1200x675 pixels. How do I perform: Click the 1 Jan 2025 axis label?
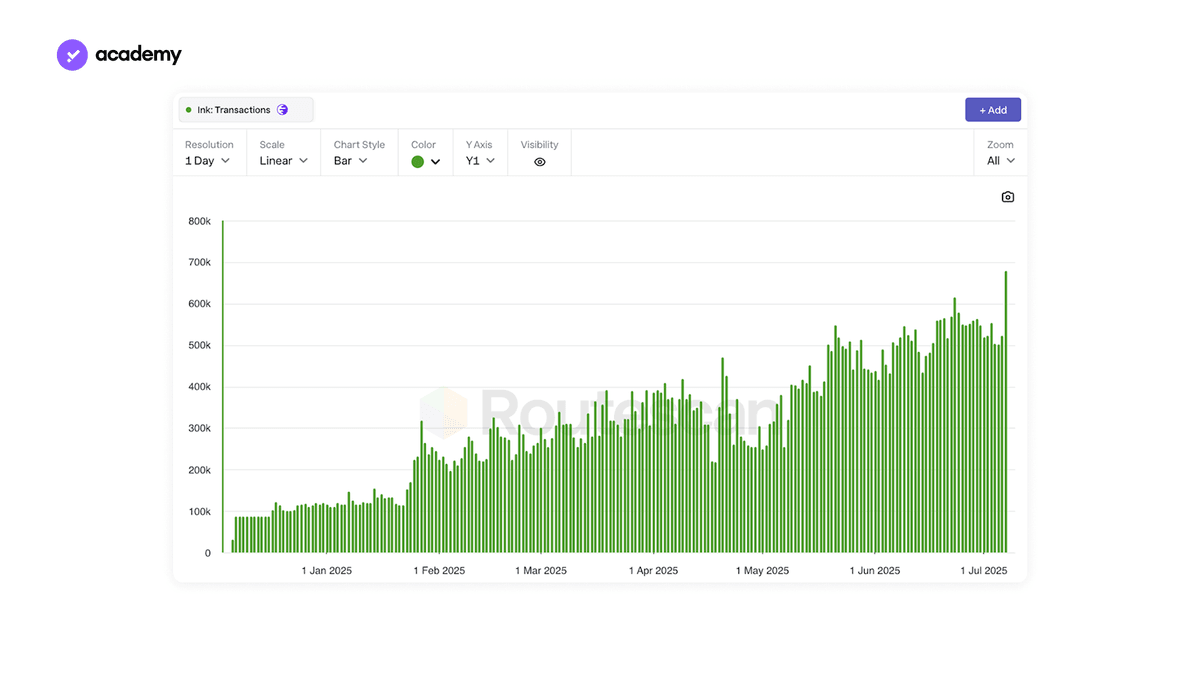pyautogui.click(x=327, y=571)
